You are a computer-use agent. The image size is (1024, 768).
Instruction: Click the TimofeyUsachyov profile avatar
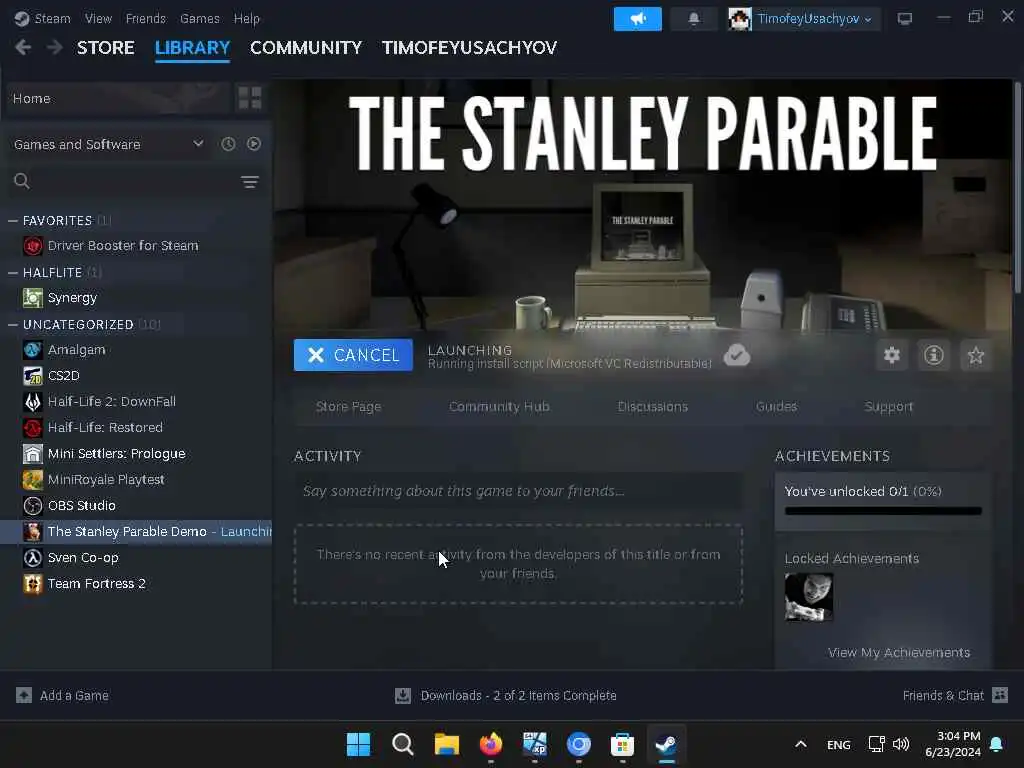(740, 19)
